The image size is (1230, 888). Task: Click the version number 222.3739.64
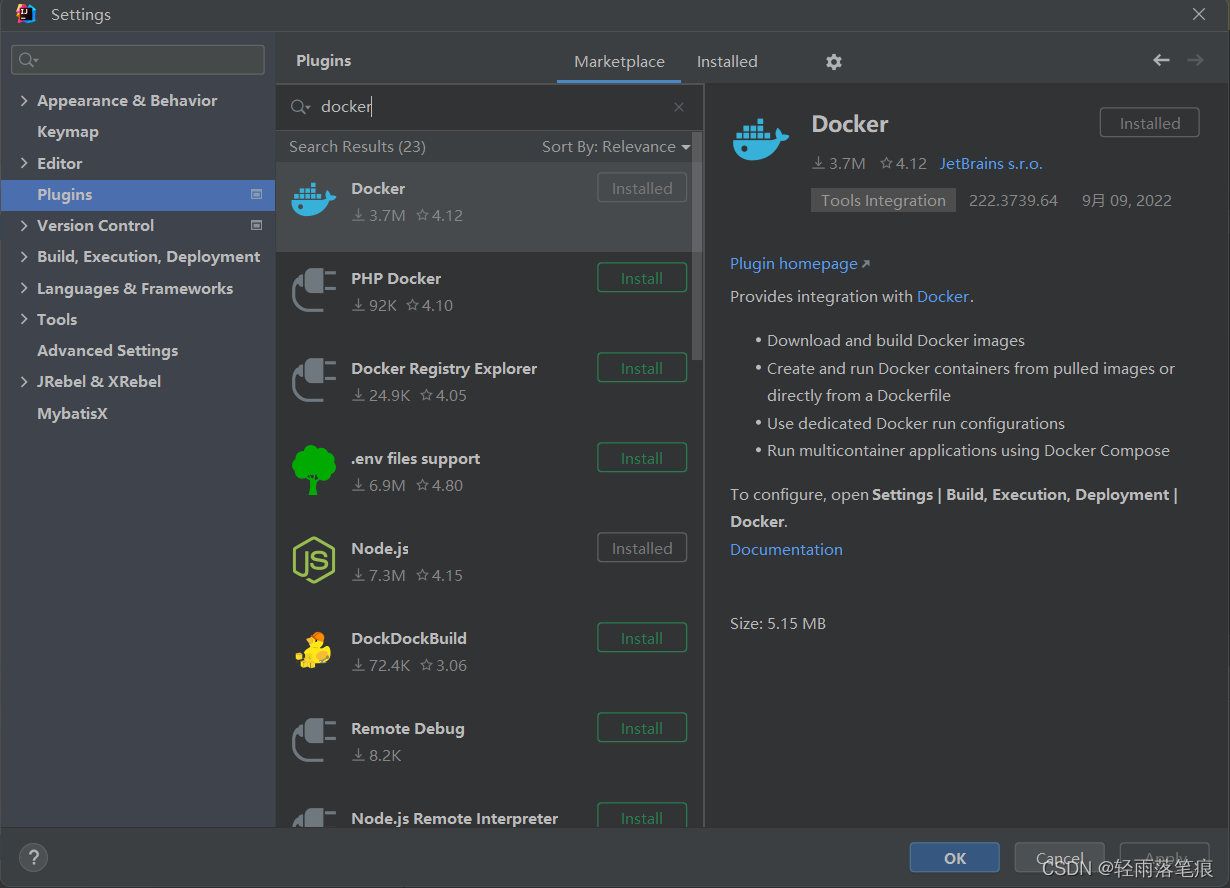tap(1013, 200)
